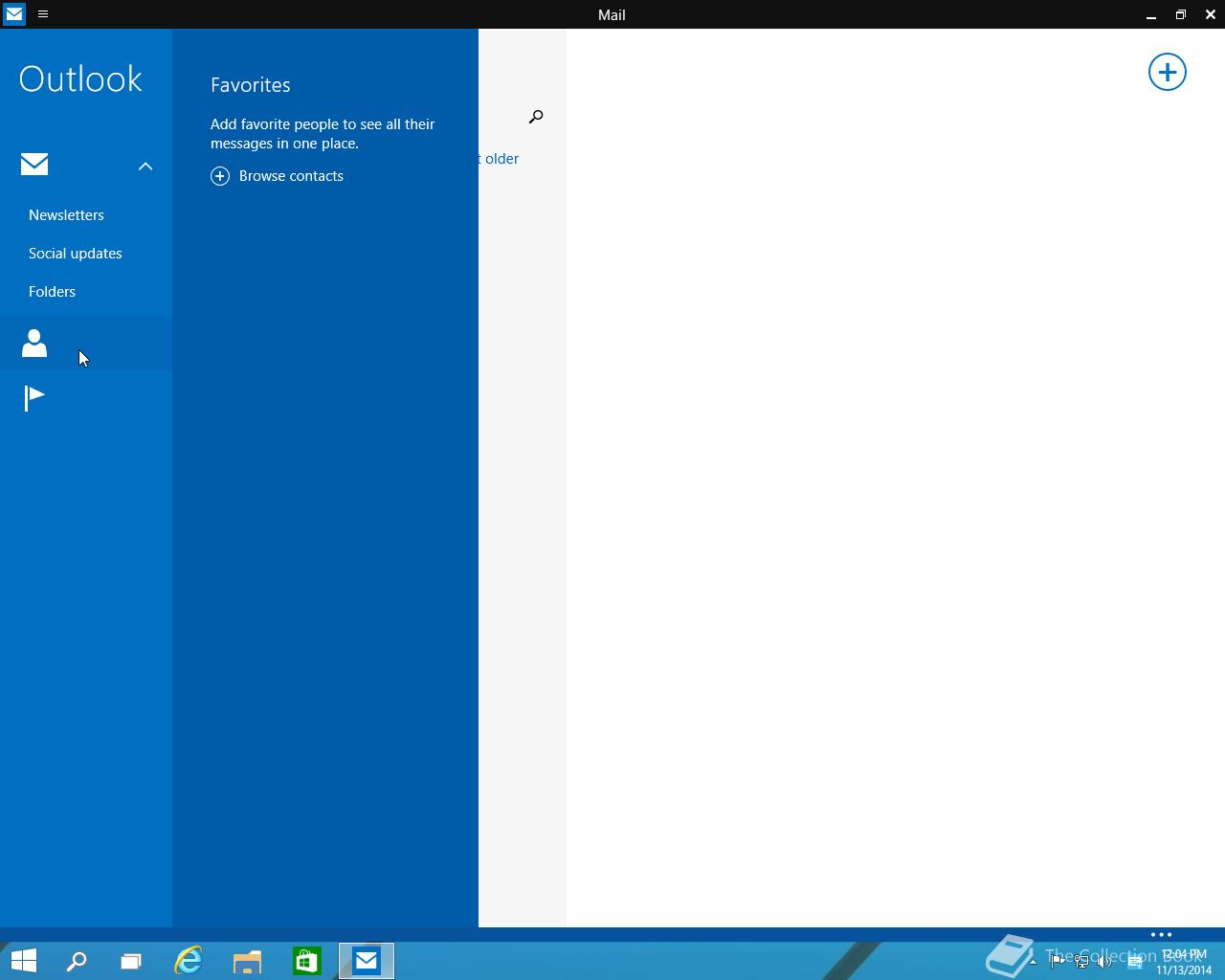
Task: Create a new message with the plus button
Action: click(1168, 72)
